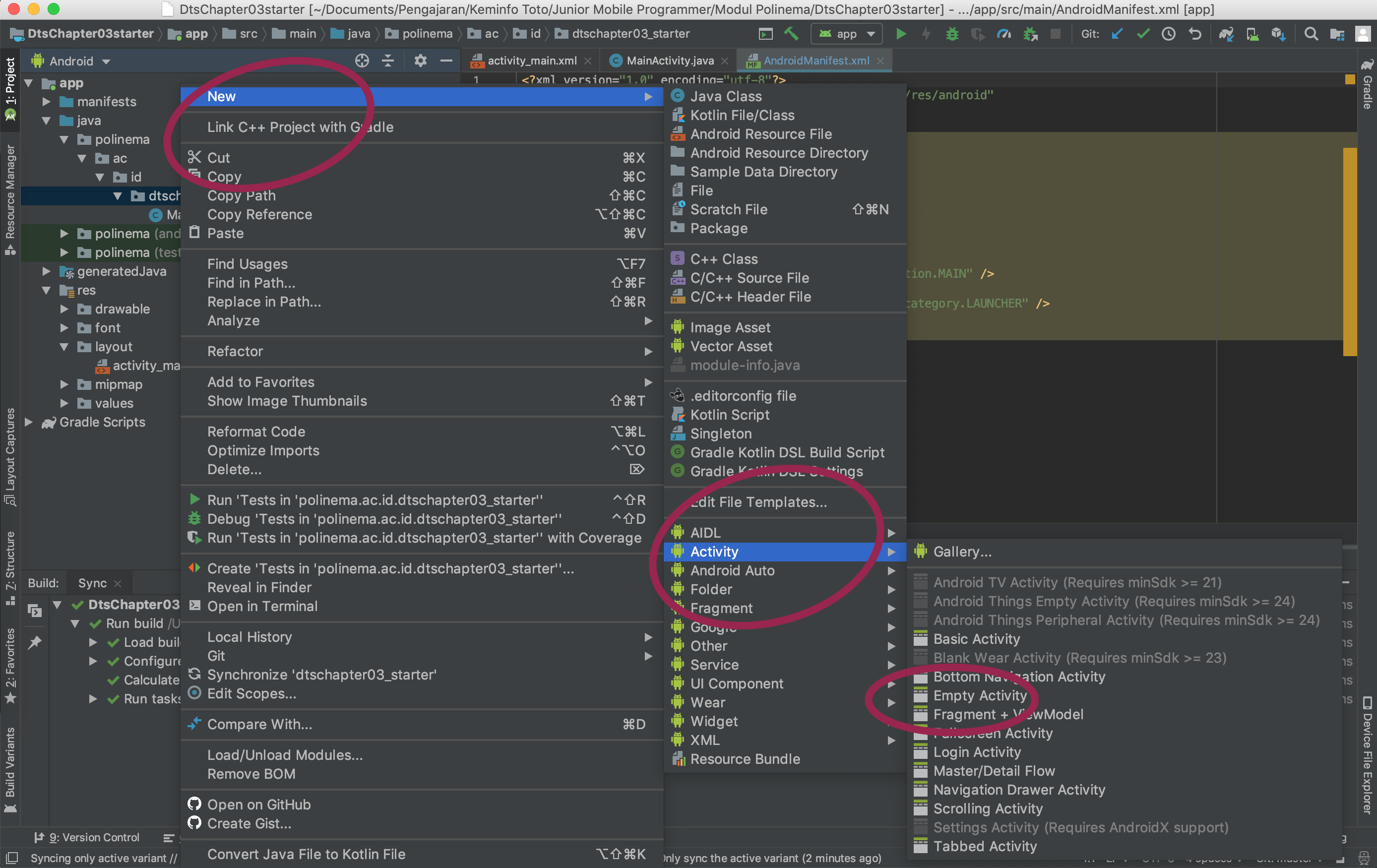
Task: Click the yellow inspection indicator square atop editor
Action: 1350,79
